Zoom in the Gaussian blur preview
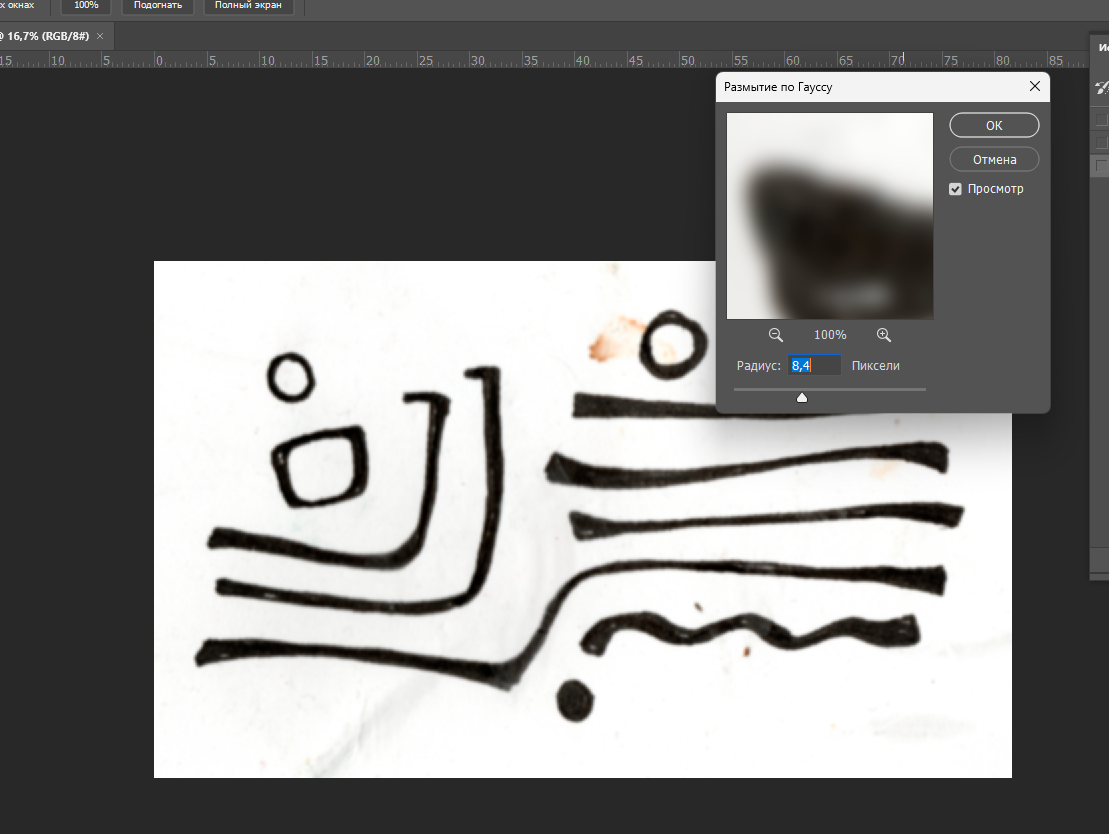Viewport: 1109px width, 834px height. click(883, 336)
